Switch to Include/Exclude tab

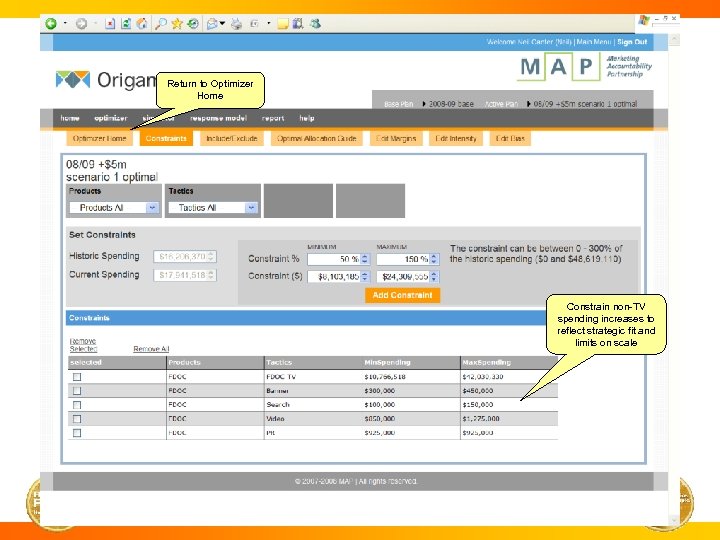[x=232, y=138]
